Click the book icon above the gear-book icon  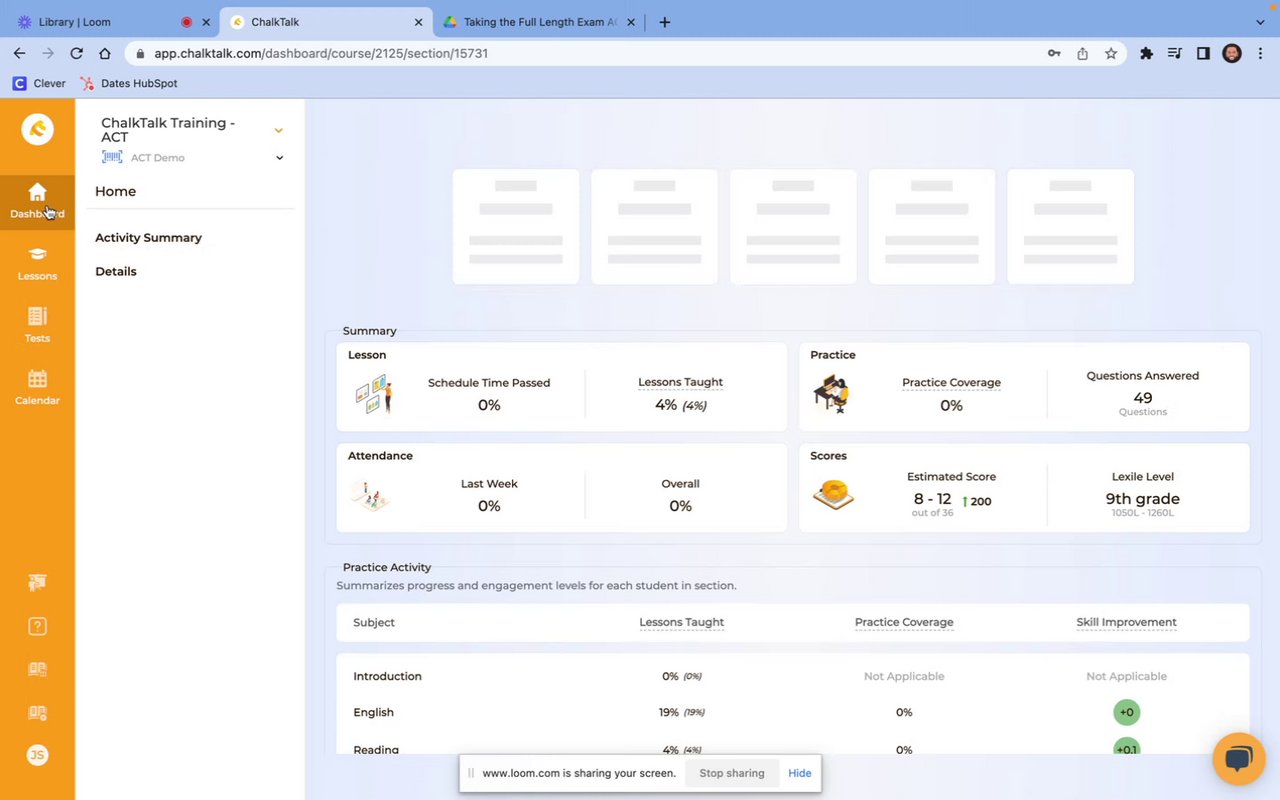click(37, 669)
